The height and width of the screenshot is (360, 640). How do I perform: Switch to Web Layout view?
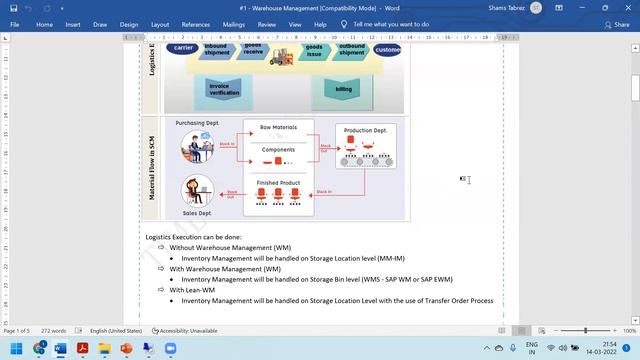(x=542, y=331)
